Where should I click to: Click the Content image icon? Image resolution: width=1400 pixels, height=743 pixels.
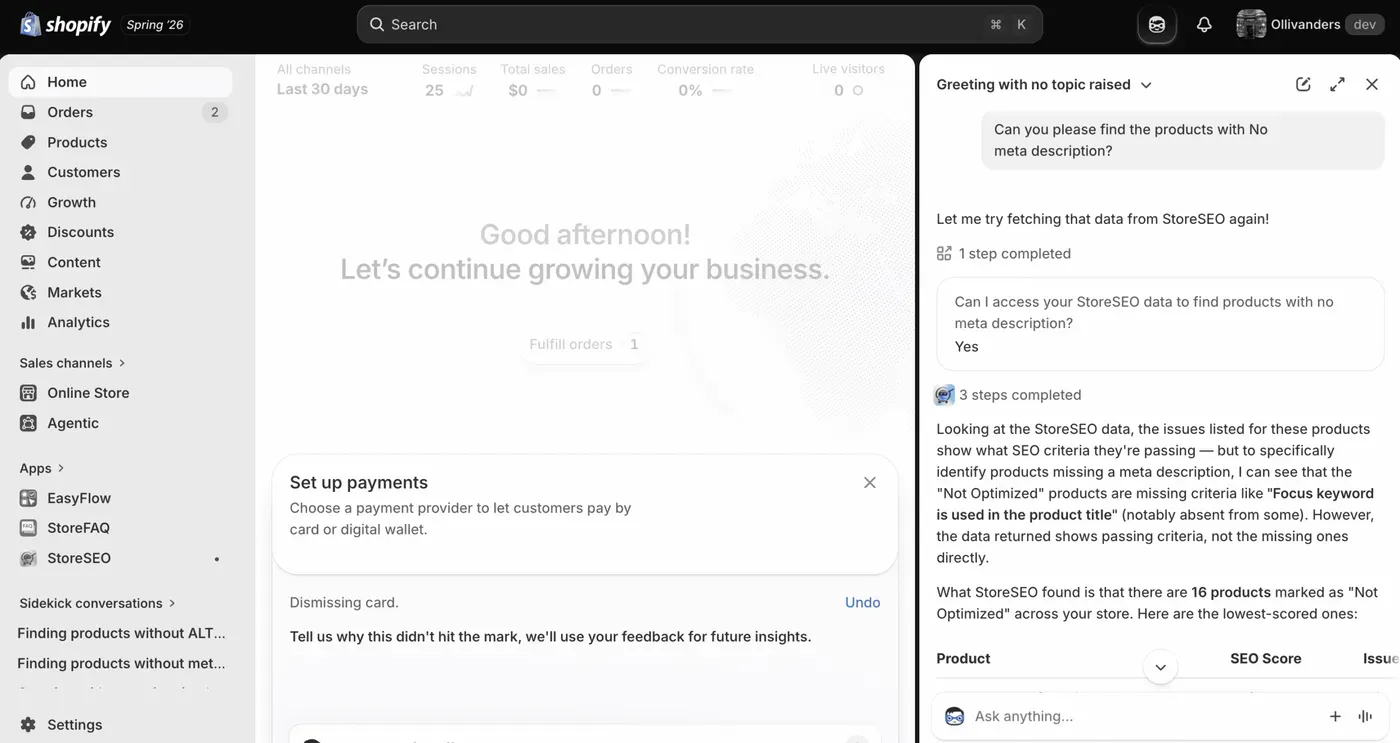pos(28,262)
